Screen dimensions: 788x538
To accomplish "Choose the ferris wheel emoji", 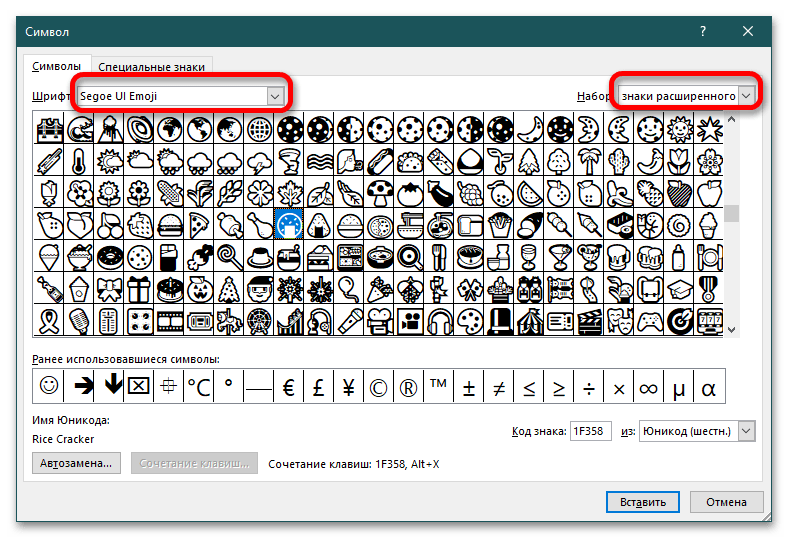I will click(259, 320).
